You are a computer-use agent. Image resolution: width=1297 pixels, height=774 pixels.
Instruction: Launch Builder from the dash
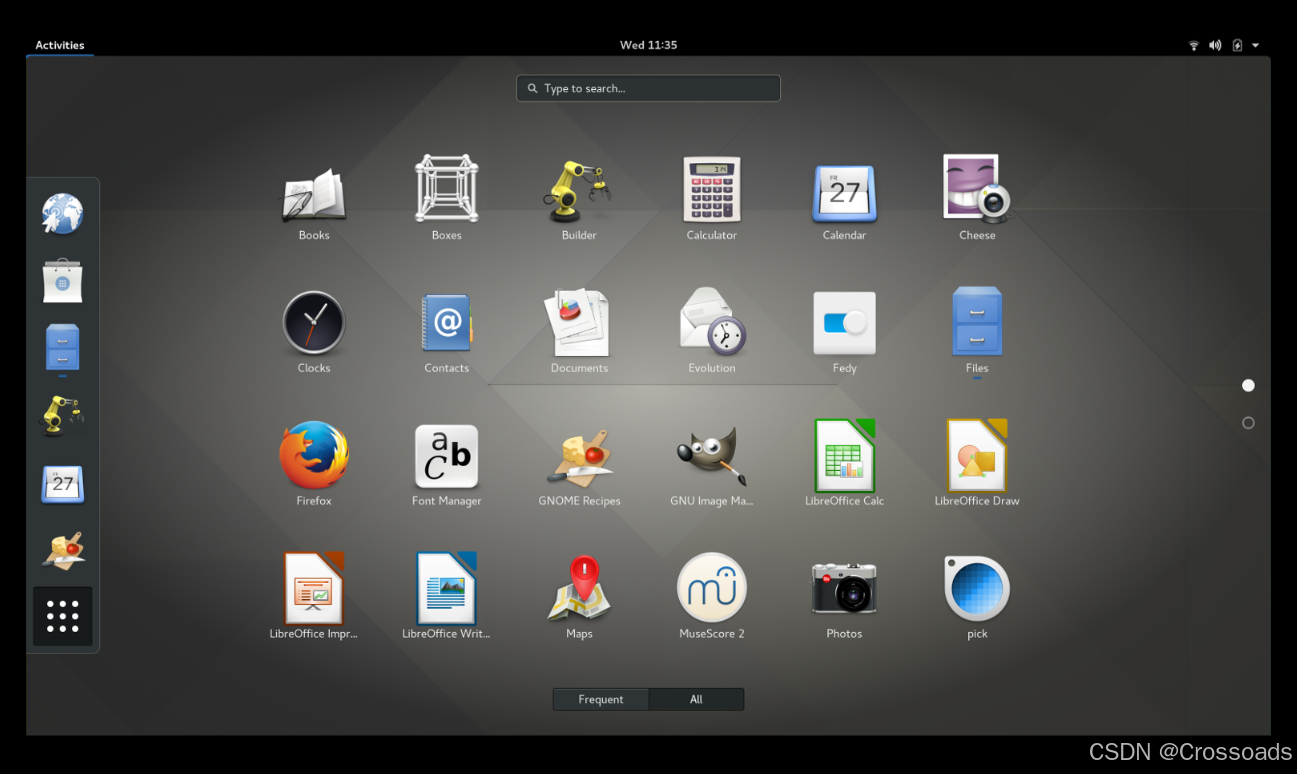62,414
